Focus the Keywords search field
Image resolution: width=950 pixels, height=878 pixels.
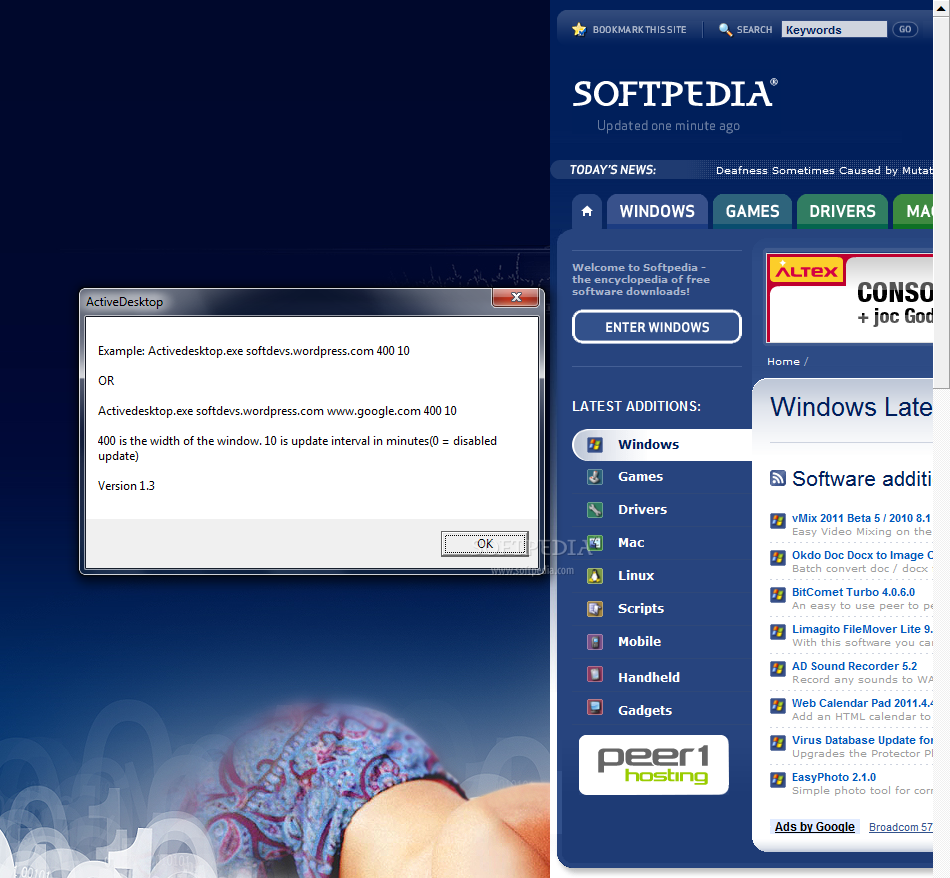coord(834,30)
